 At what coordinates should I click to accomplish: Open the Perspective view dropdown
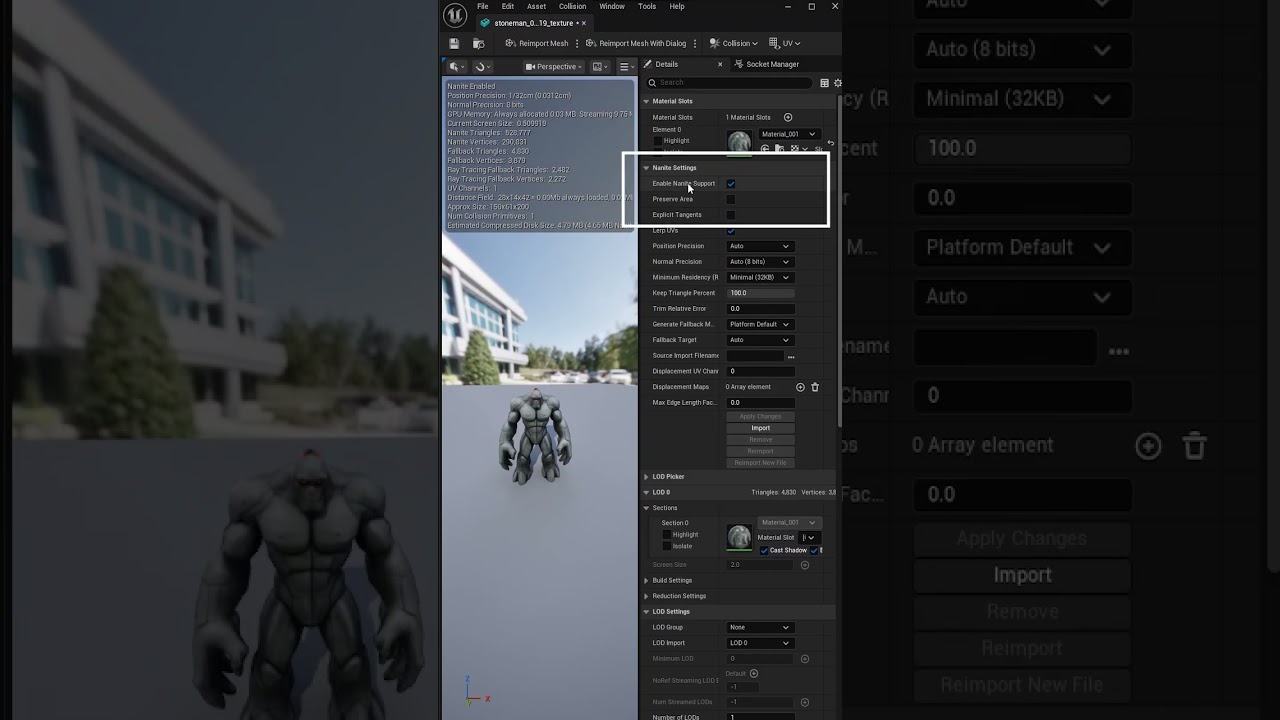[x=555, y=67]
